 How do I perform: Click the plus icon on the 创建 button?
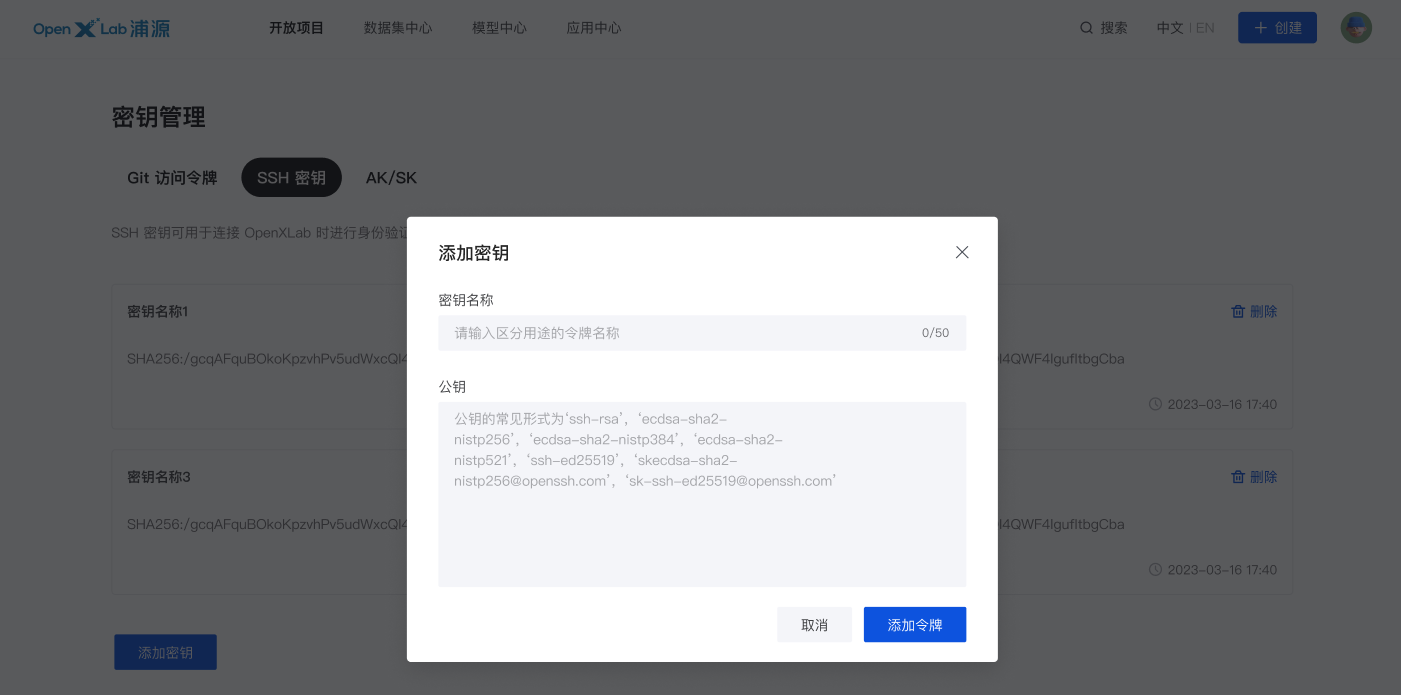1259,28
